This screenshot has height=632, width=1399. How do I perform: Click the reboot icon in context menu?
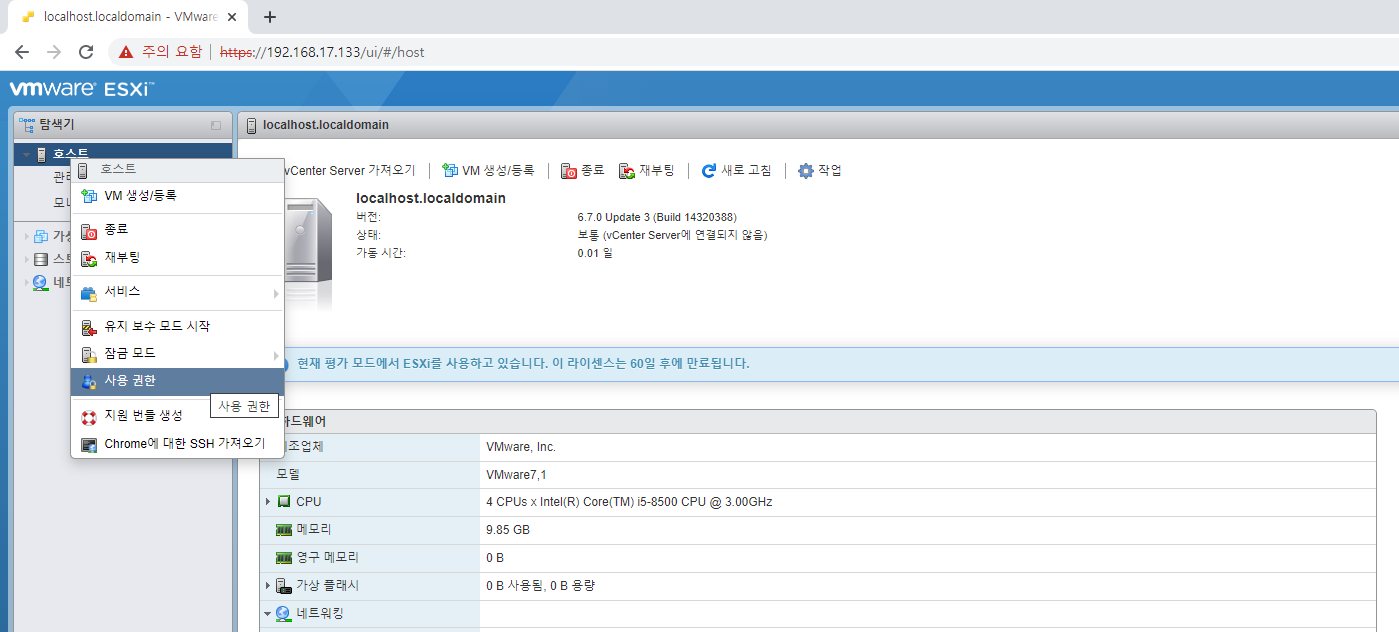click(89, 258)
